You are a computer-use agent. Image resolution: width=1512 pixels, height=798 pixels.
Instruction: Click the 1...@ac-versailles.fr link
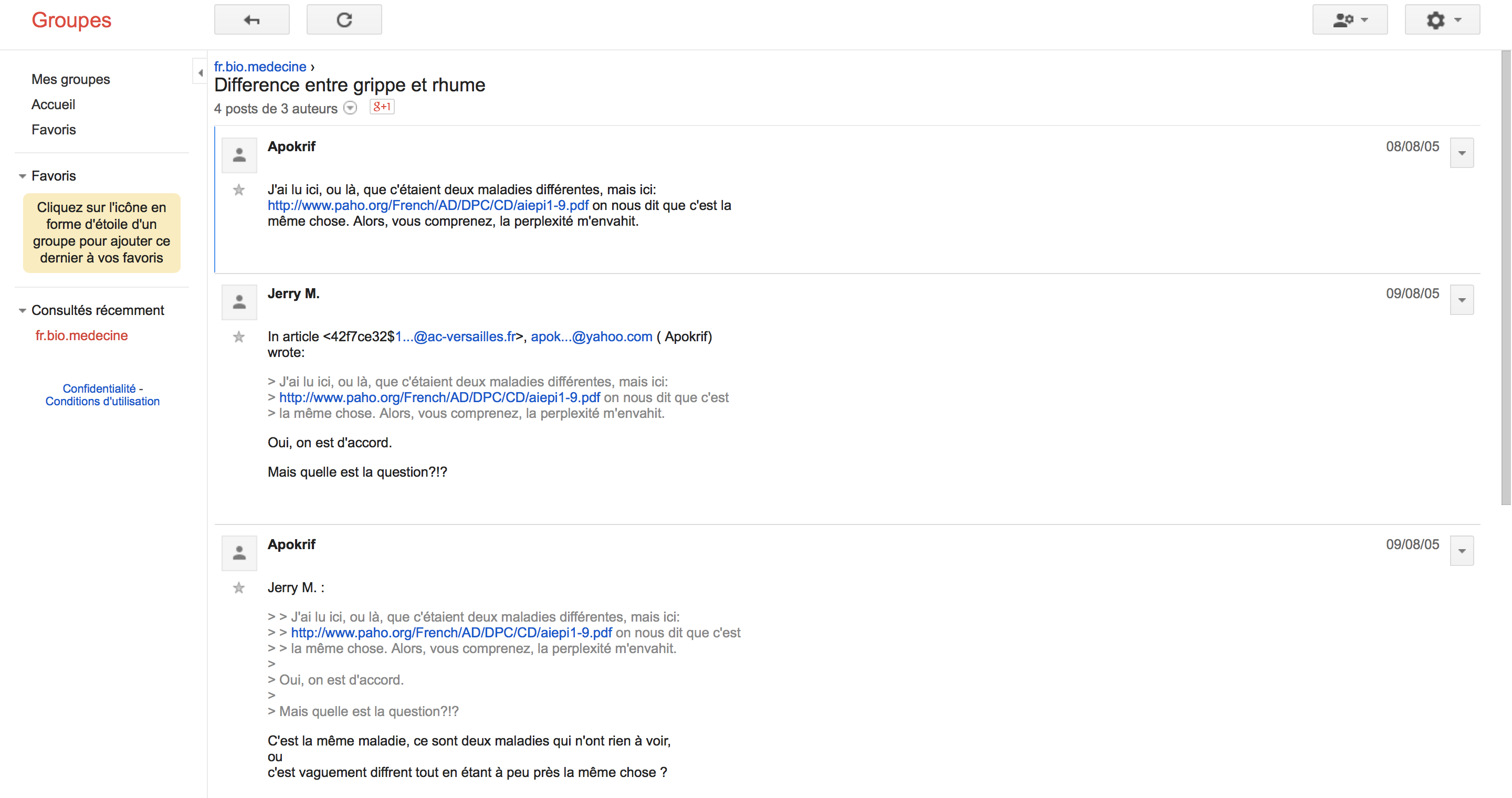[456, 337]
